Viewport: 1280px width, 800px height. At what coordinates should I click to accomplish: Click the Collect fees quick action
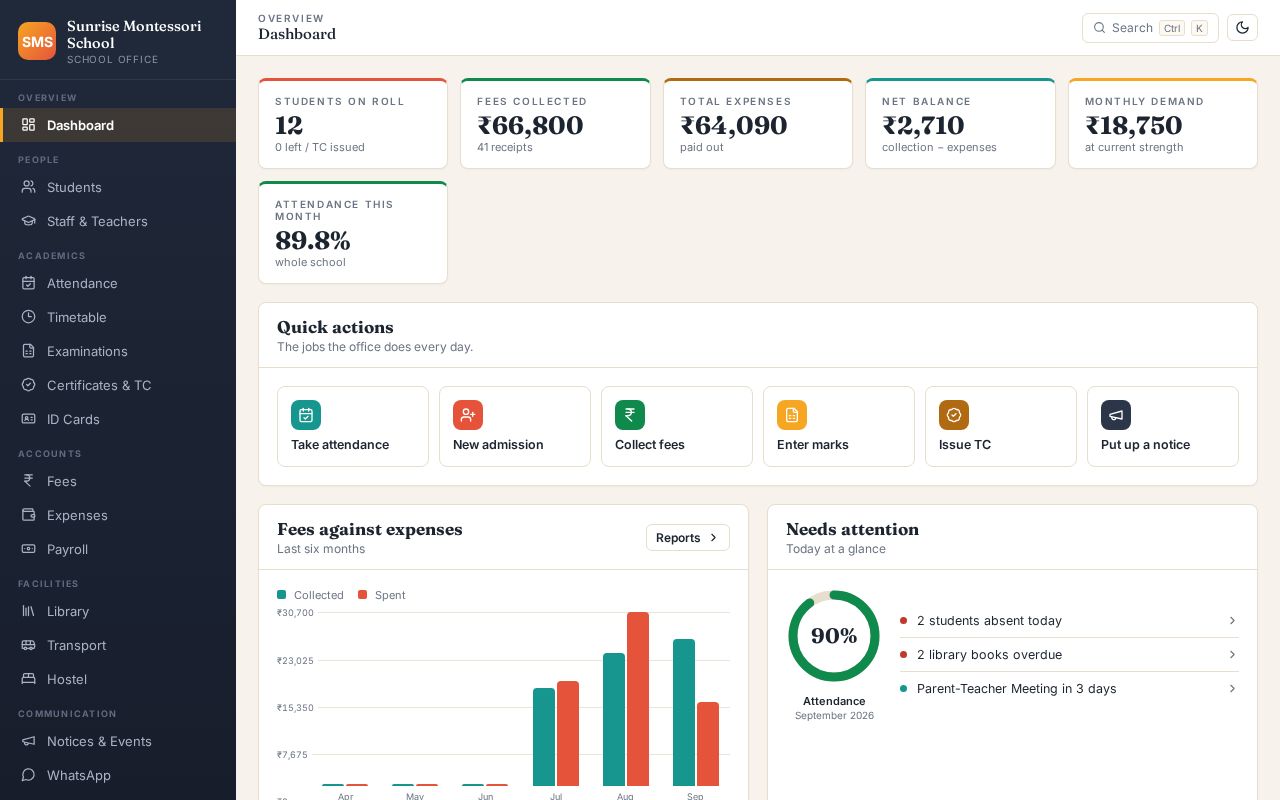point(677,426)
